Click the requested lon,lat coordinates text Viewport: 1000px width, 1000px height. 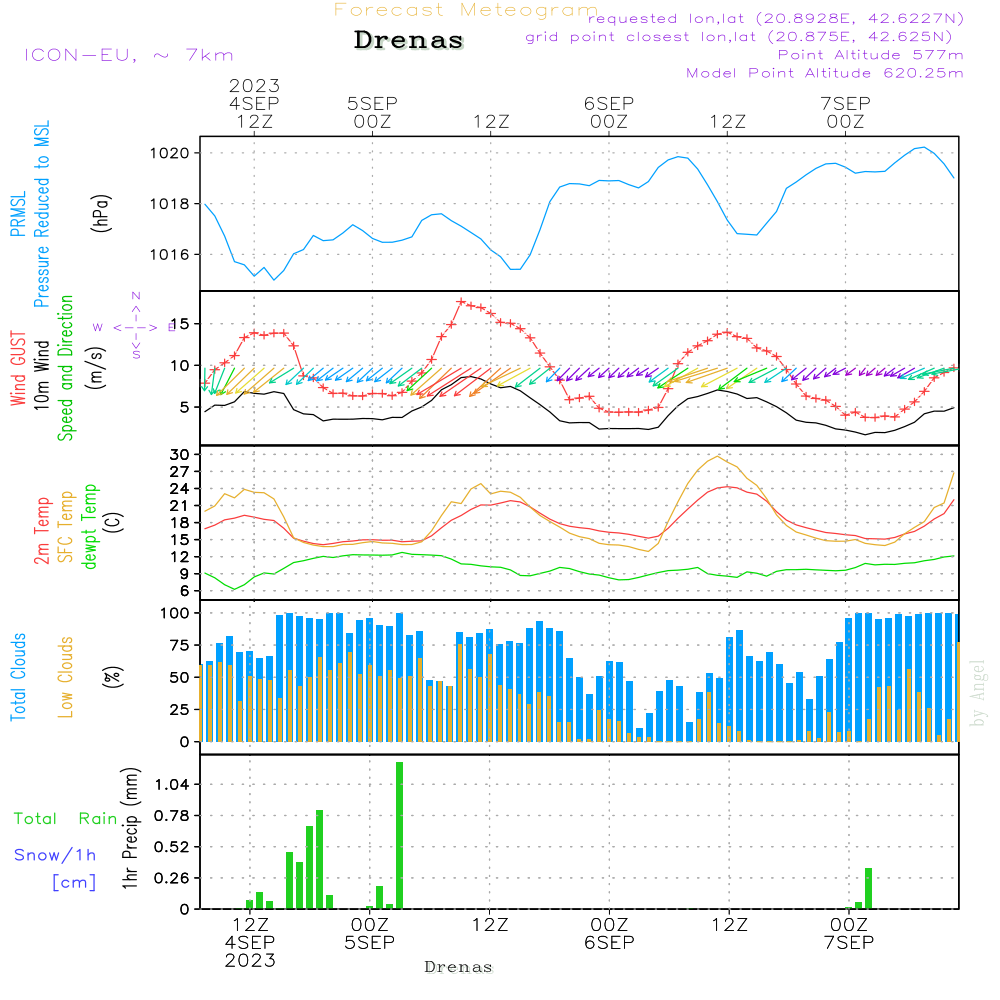click(x=776, y=19)
